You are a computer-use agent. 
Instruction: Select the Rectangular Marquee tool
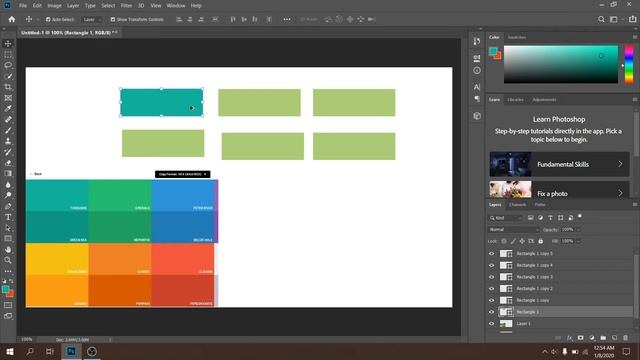click(8, 54)
